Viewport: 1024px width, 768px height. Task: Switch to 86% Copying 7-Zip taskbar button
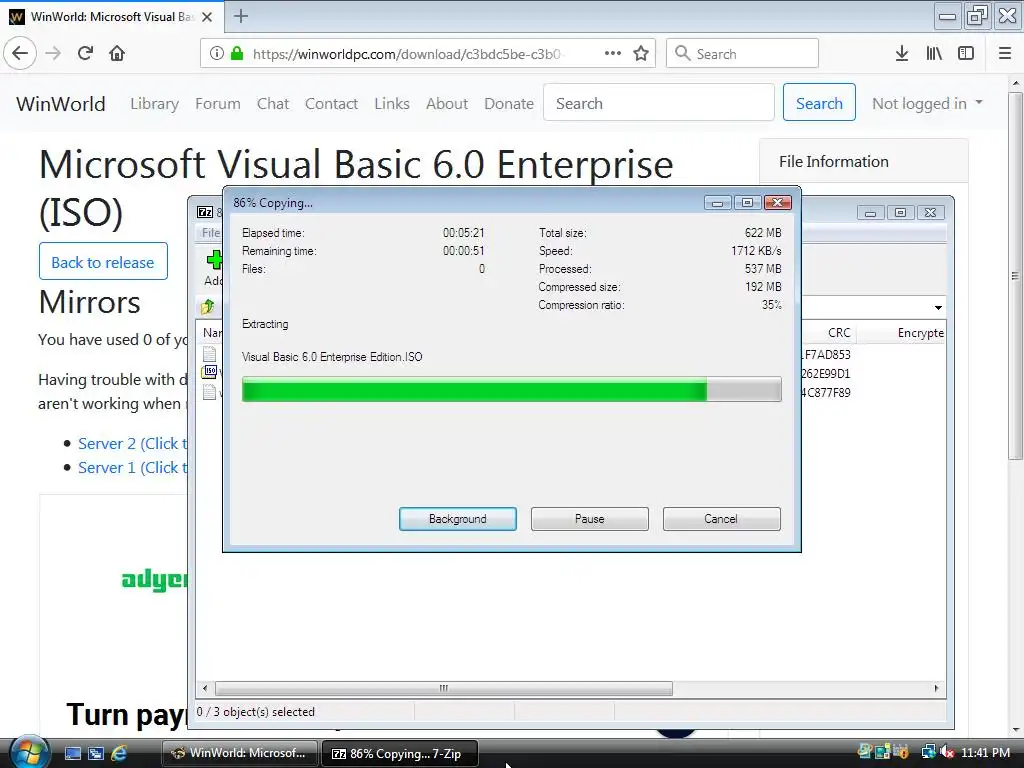click(x=400, y=753)
